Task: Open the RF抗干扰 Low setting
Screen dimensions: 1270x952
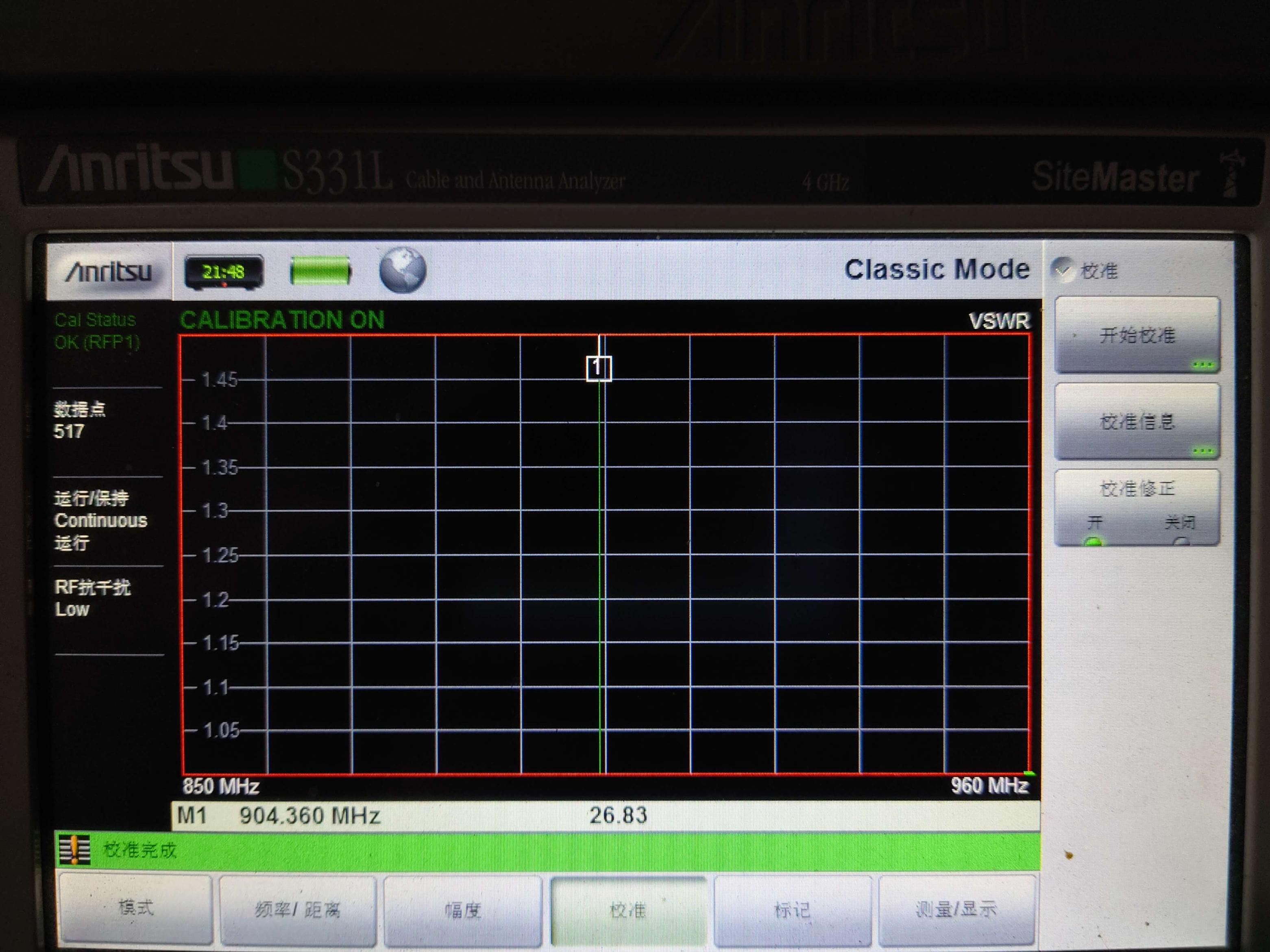Action: pos(92,598)
